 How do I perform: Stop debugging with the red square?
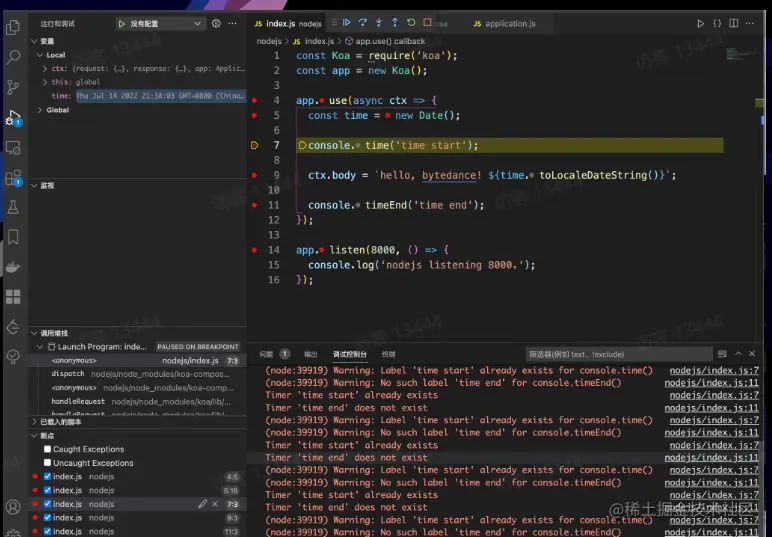427,22
